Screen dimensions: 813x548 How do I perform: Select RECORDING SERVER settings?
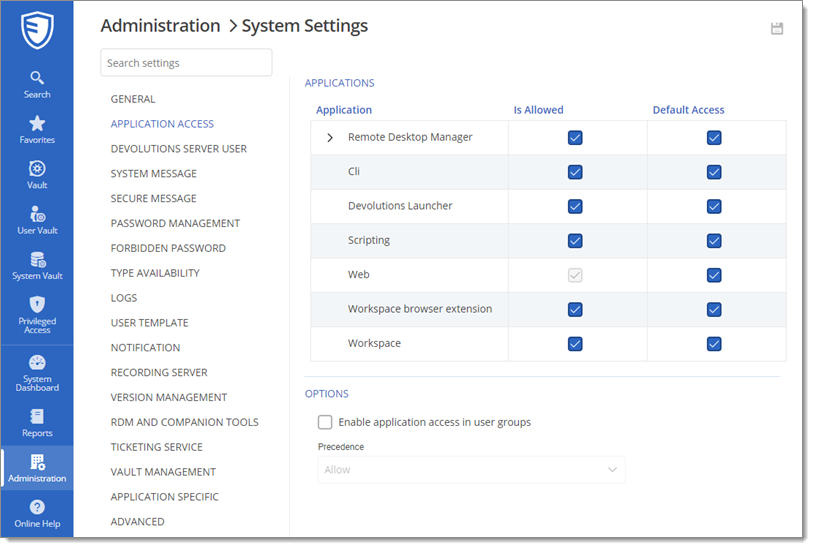click(x=159, y=373)
